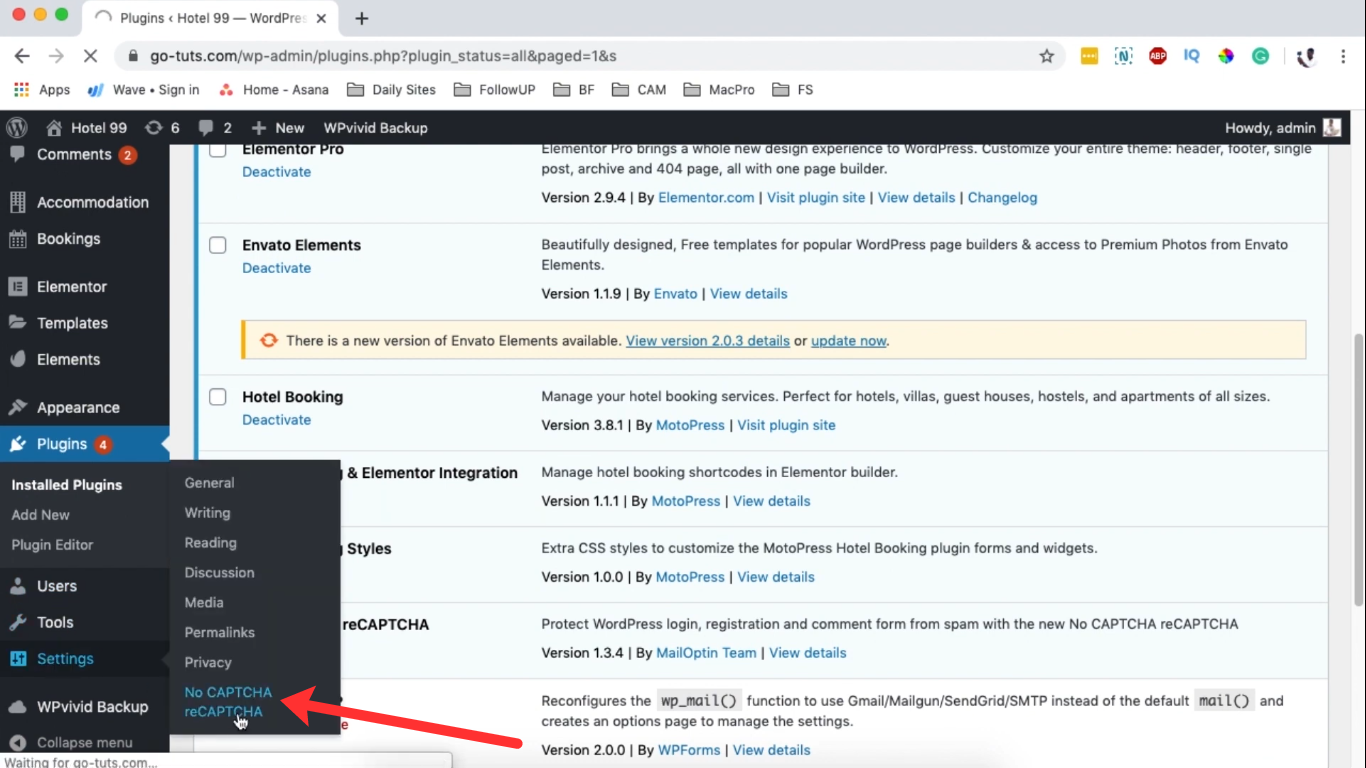Open Media settings from the flyout
This screenshot has width=1366, height=768.
204,603
